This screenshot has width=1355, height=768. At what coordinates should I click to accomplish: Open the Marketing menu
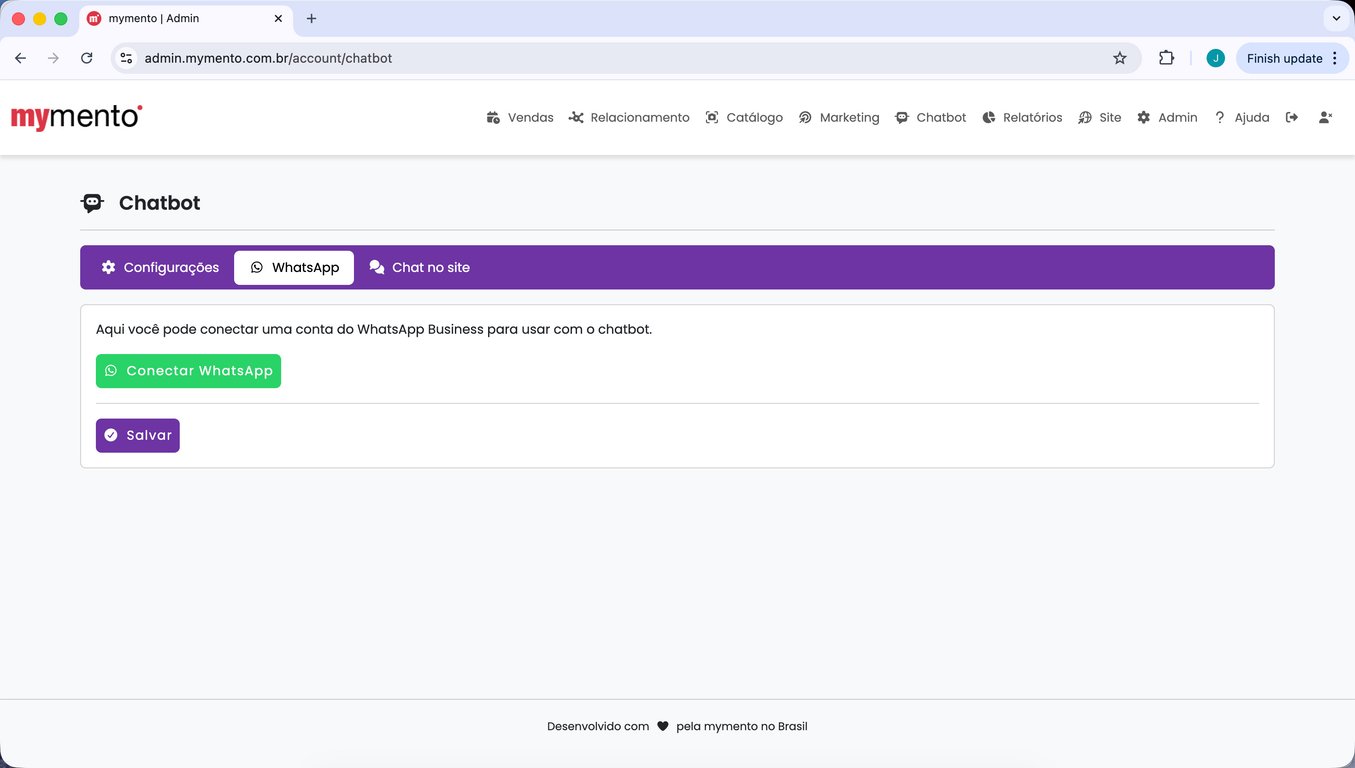[x=839, y=117]
